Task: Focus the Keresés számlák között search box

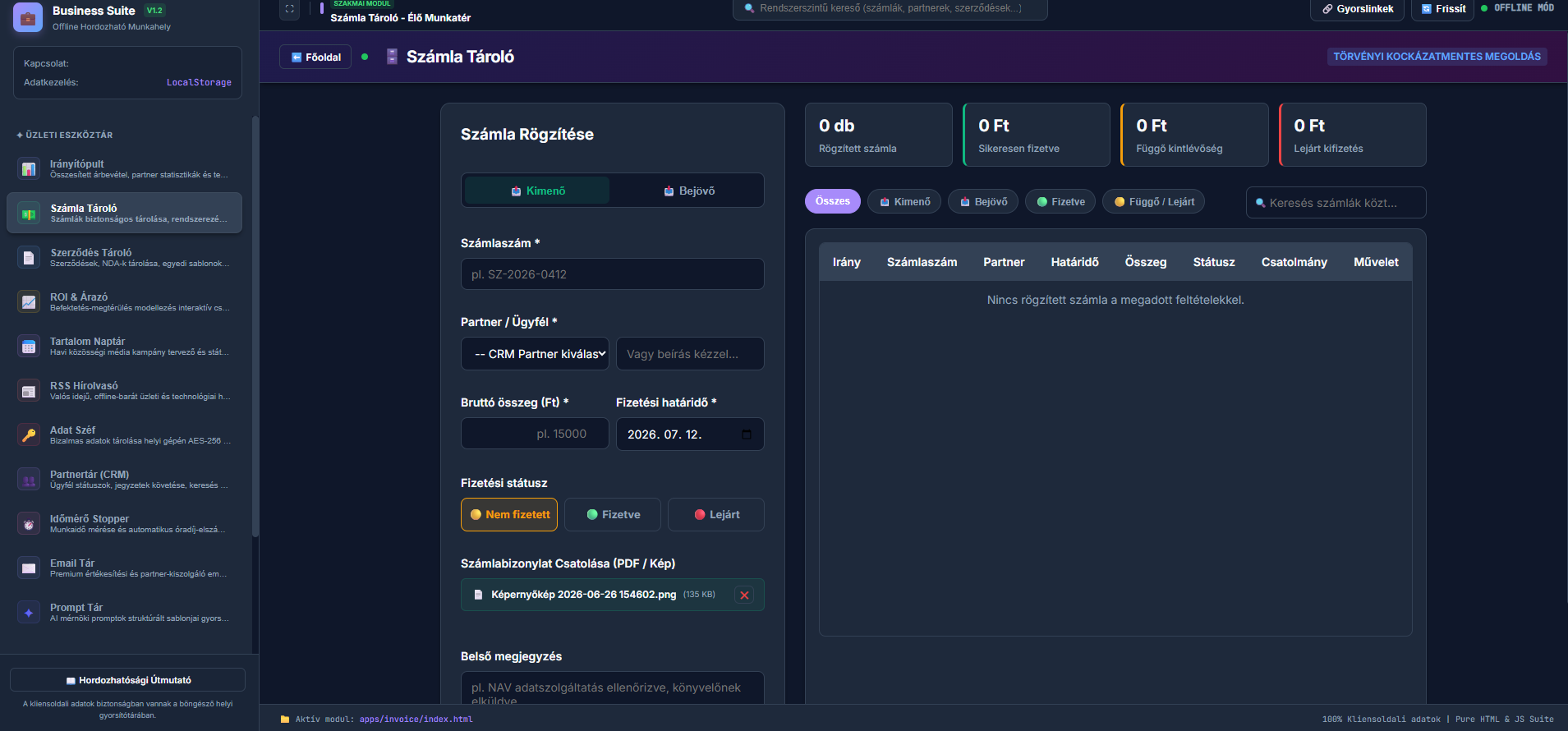Action: (x=1336, y=203)
